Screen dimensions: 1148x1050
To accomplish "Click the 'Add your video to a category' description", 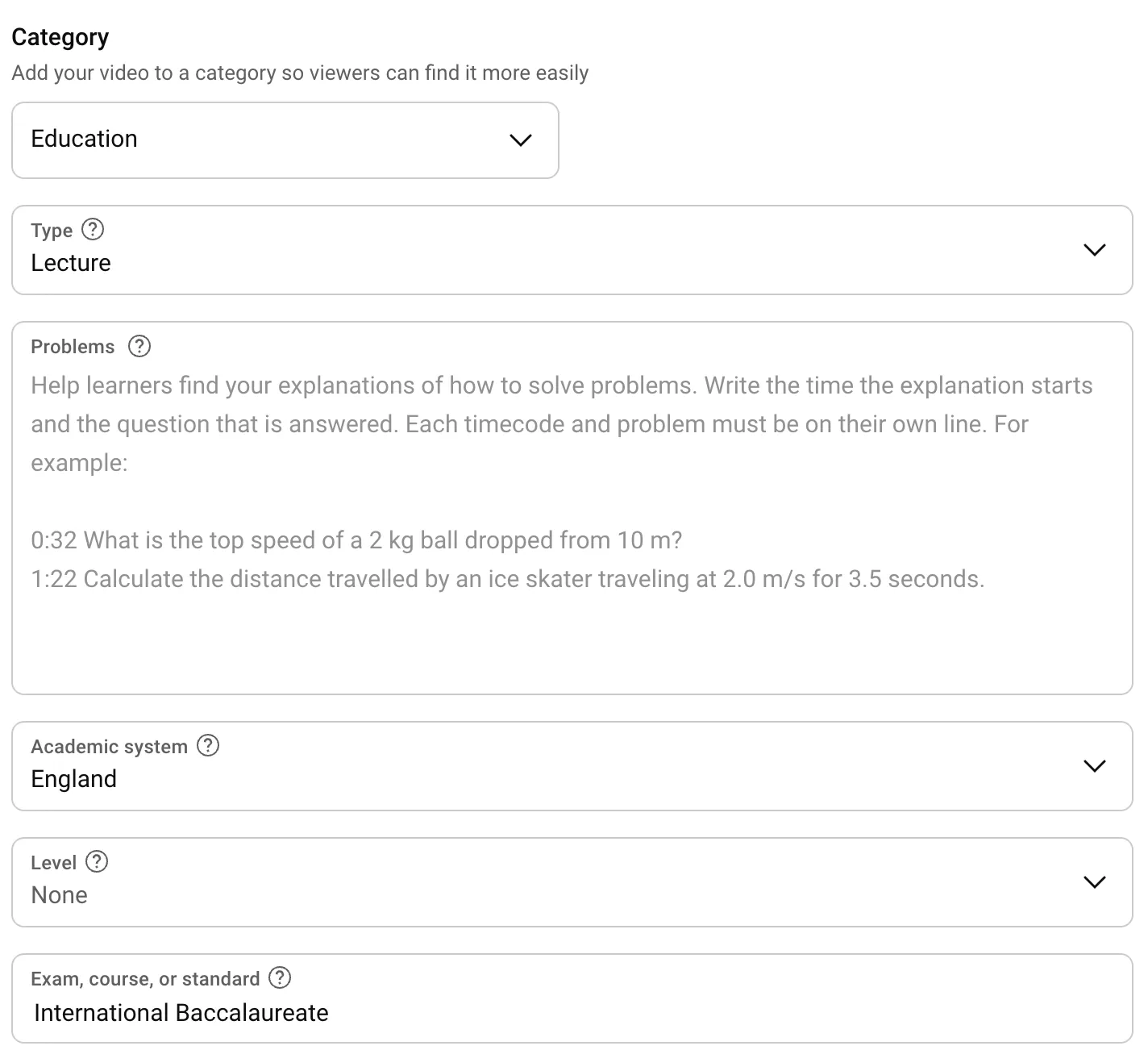I will pyautogui.click(x=300, y=73).
